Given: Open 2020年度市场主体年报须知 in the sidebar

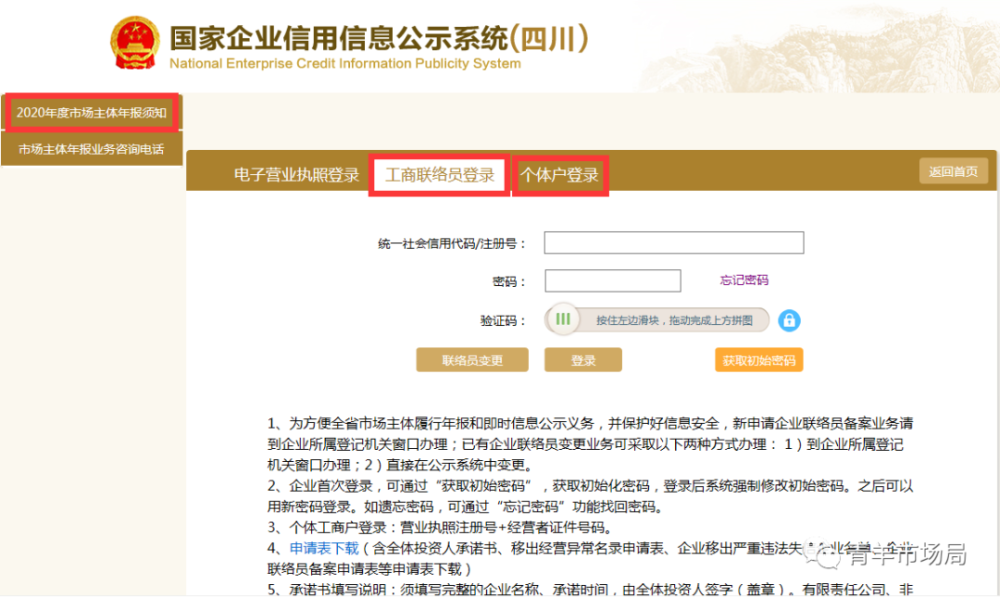Looking at the screenshot, I should [x=92, y=113].
